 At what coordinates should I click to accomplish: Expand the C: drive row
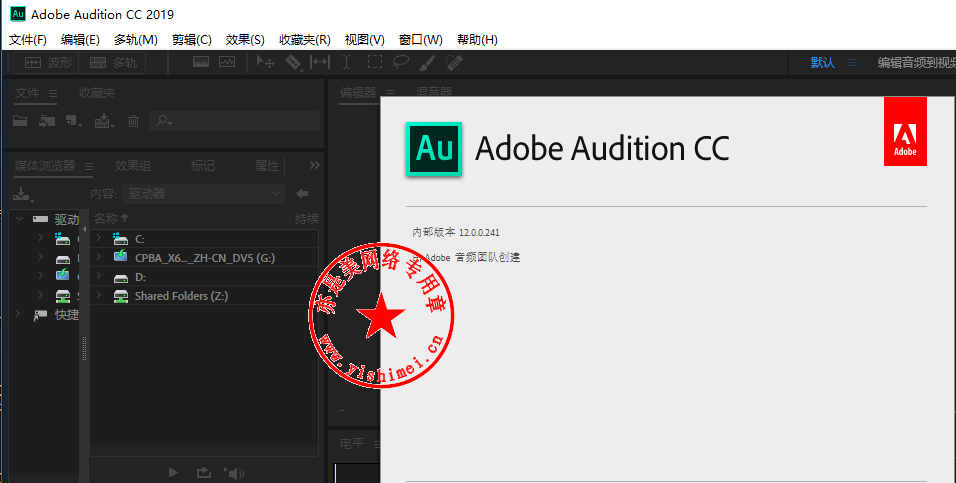pyautogui.click(x=98, y=238)
